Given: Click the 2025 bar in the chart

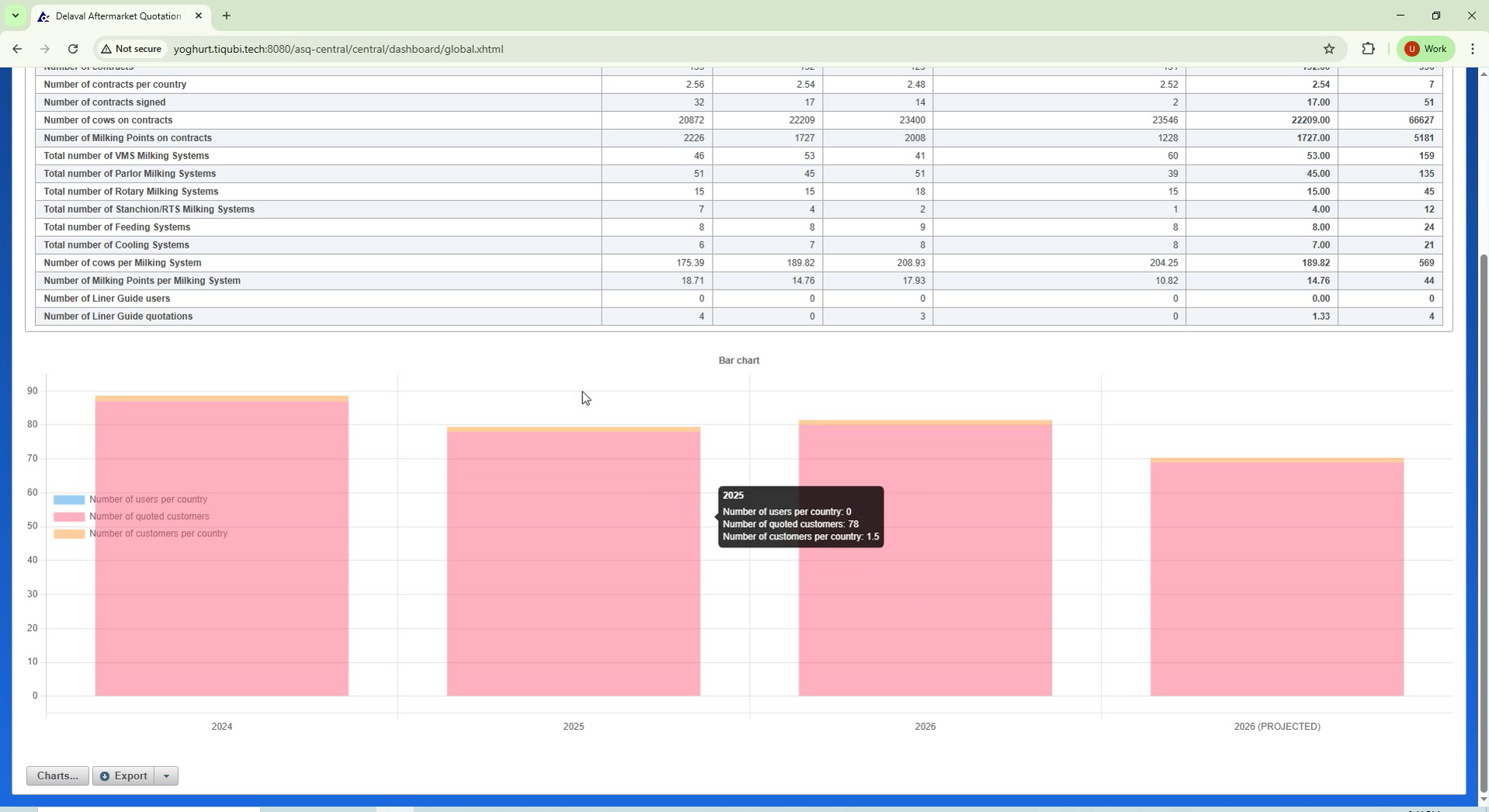Looking at the screenshot, I should (x=574, y=561).
